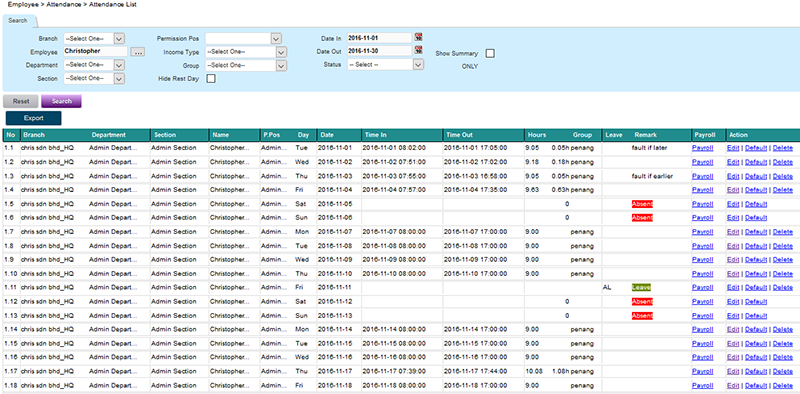The width and height of the screenshot is (800, 394).
Task: Click Date cell 2016-11-09
Action: coord(335,259)
